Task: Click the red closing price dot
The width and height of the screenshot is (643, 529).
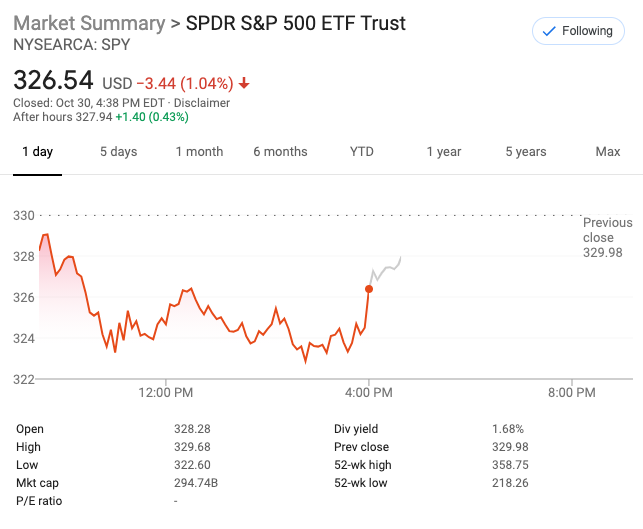Action: pyautogui.click(x=369, y=289)
